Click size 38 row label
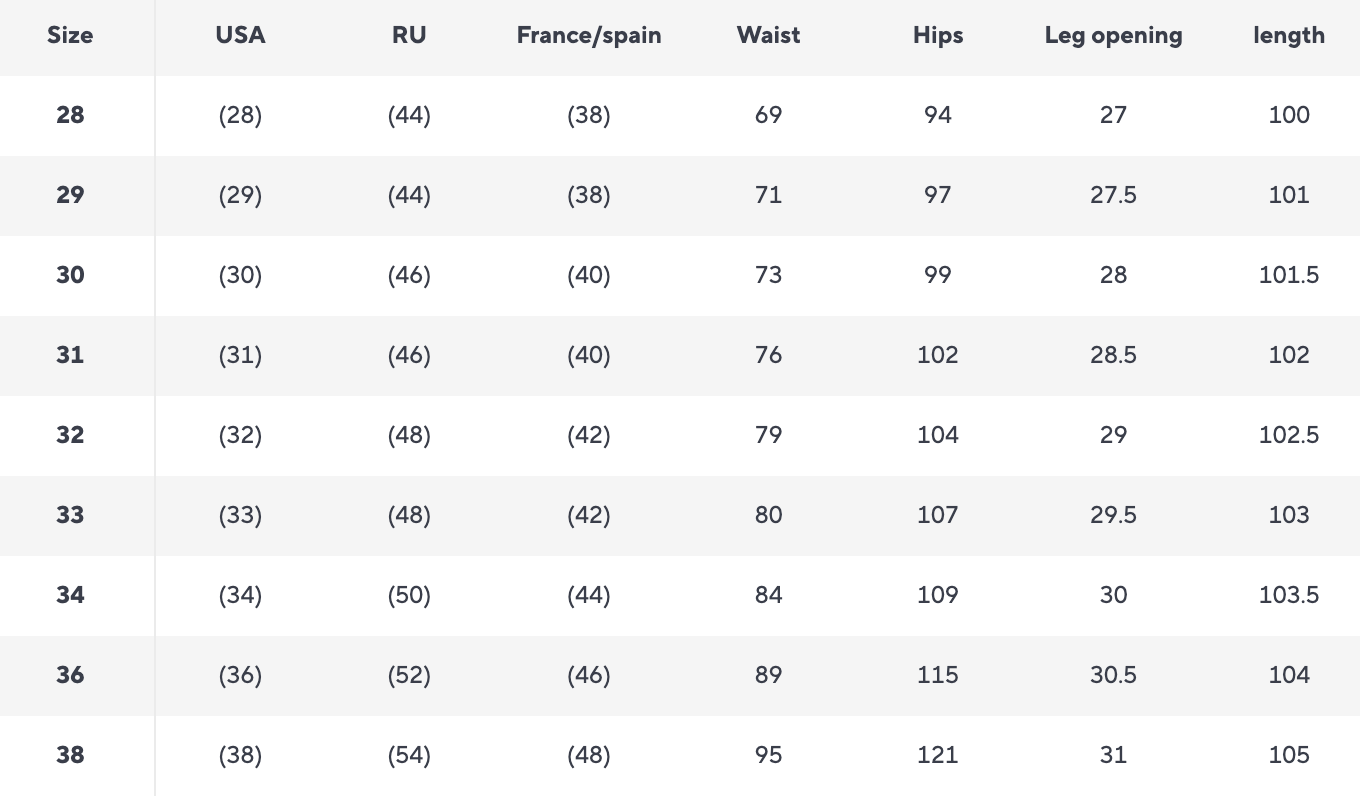1360x796 pixels. coord(70,755)
